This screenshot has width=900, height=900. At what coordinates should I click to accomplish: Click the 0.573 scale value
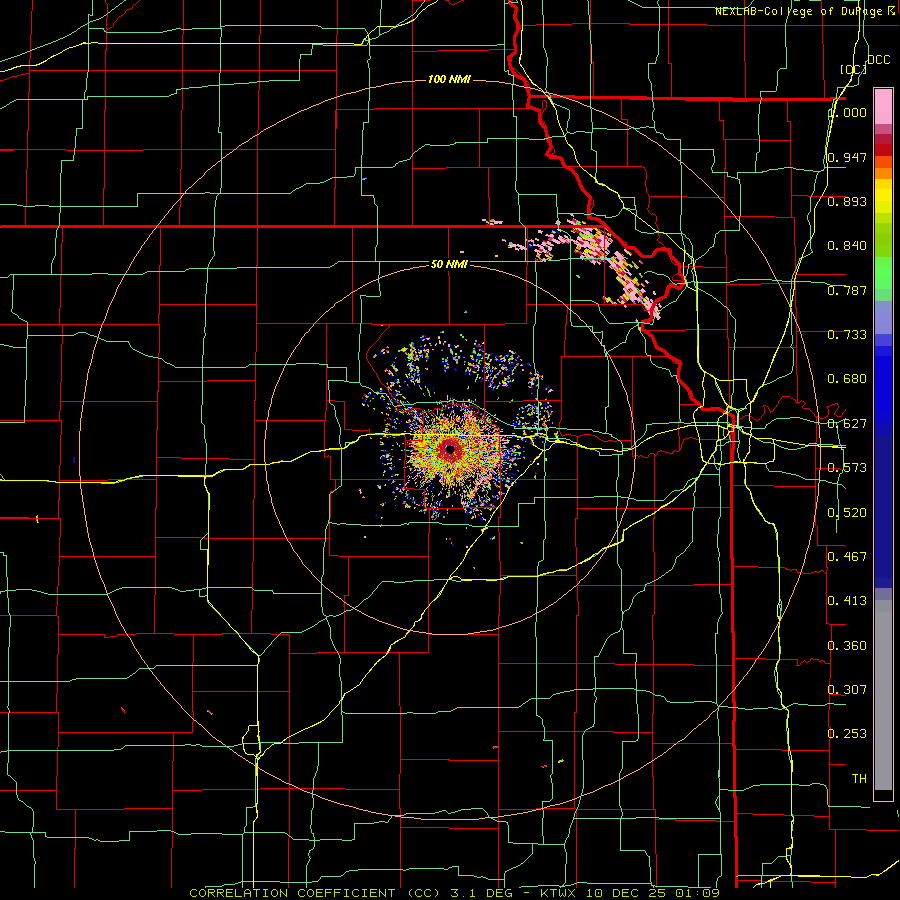(x=847, y=468)
